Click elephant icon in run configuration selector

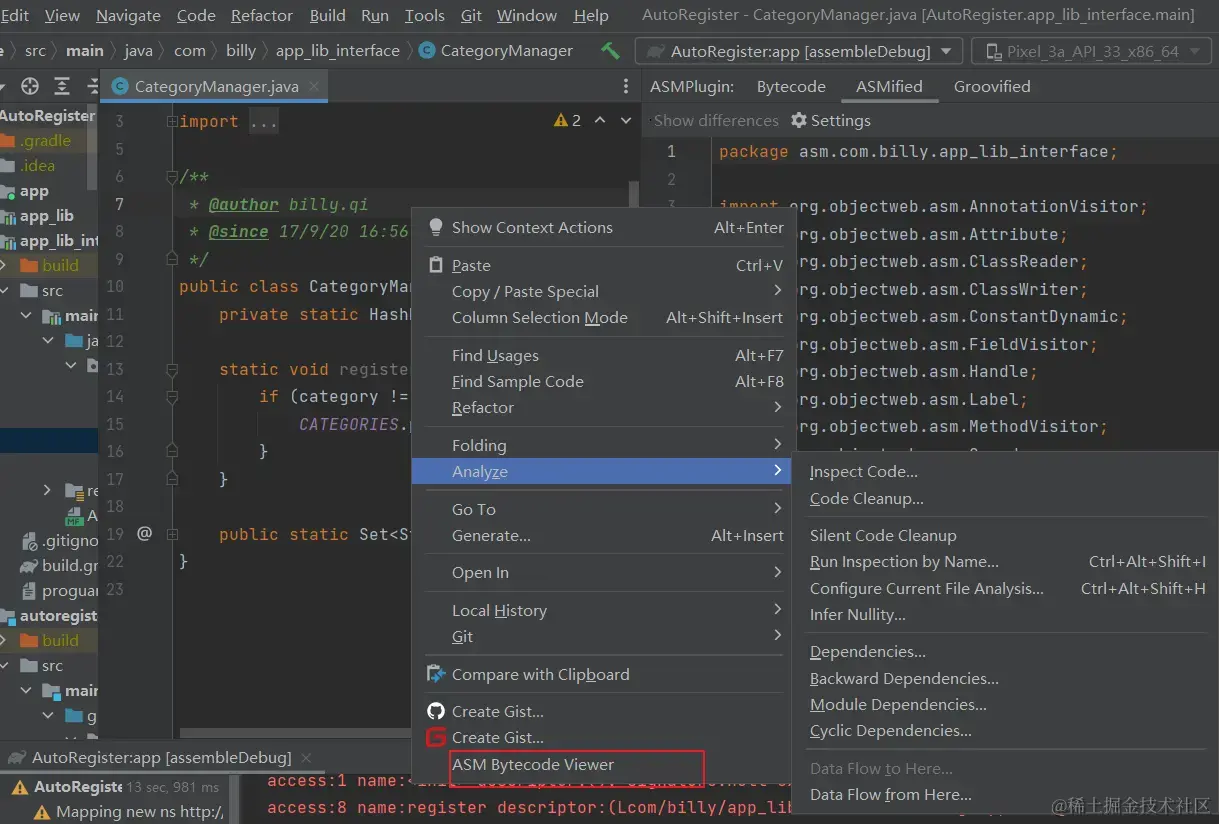[x=655, y=51]
